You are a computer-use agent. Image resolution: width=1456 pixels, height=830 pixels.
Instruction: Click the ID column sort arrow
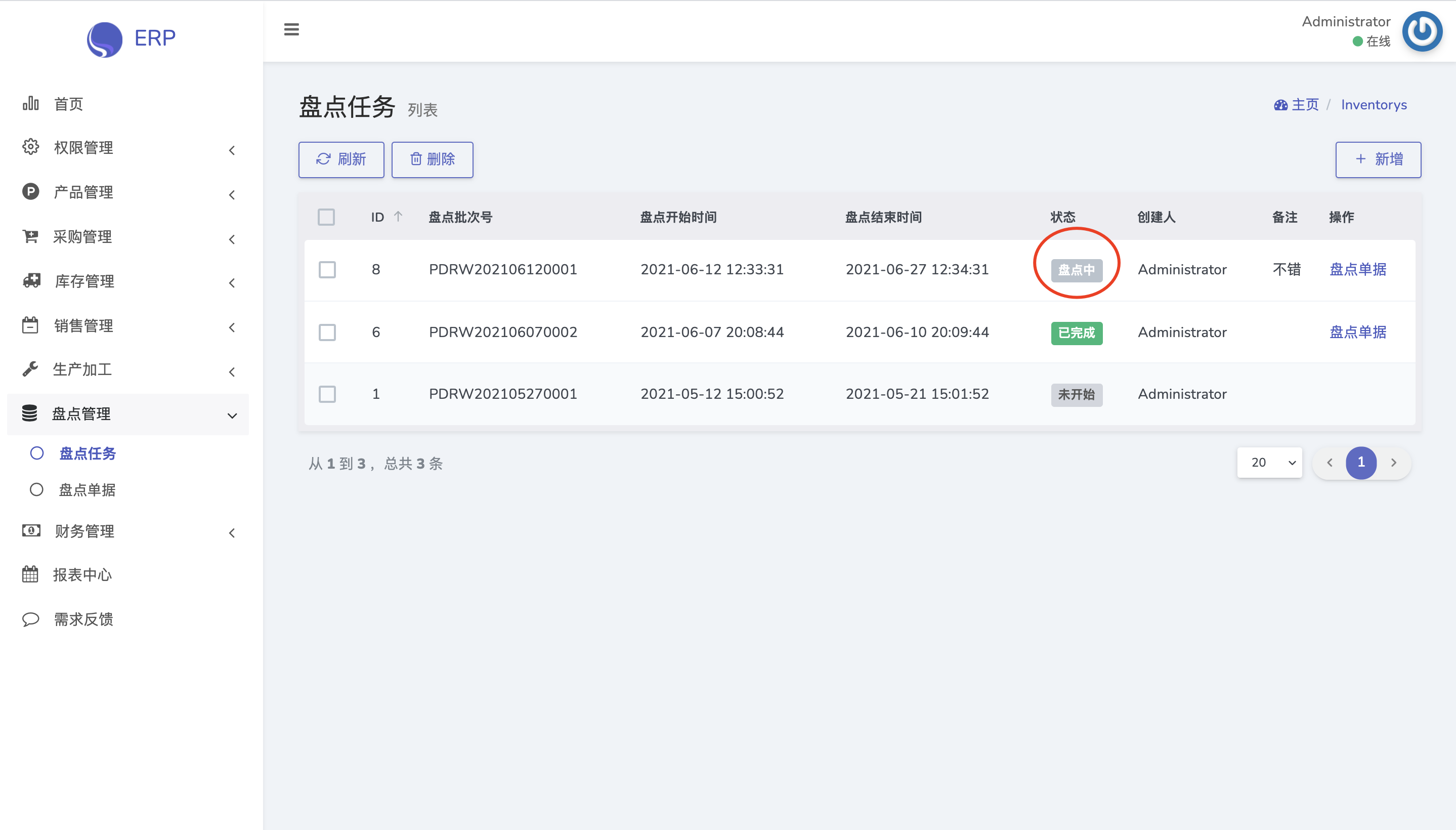click(398, 217)
